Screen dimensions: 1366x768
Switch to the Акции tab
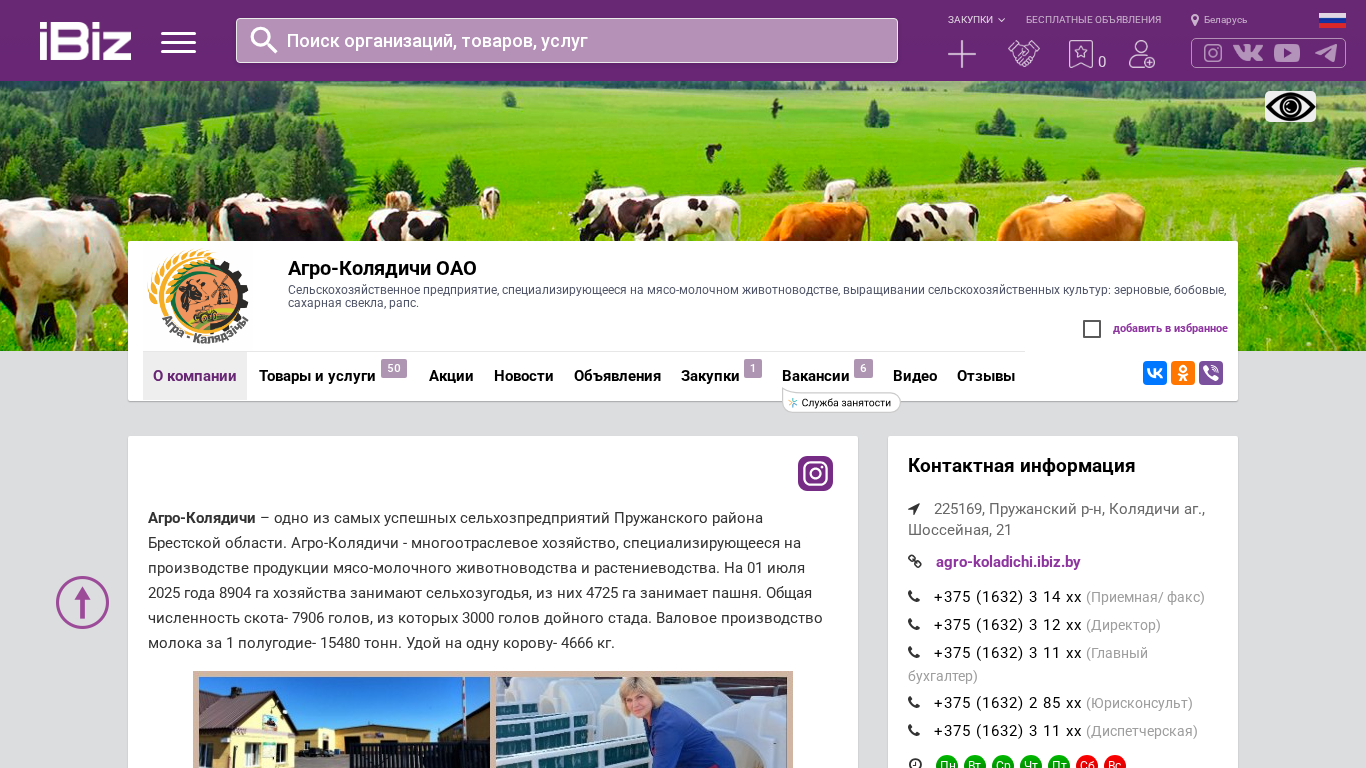point(451,376)
